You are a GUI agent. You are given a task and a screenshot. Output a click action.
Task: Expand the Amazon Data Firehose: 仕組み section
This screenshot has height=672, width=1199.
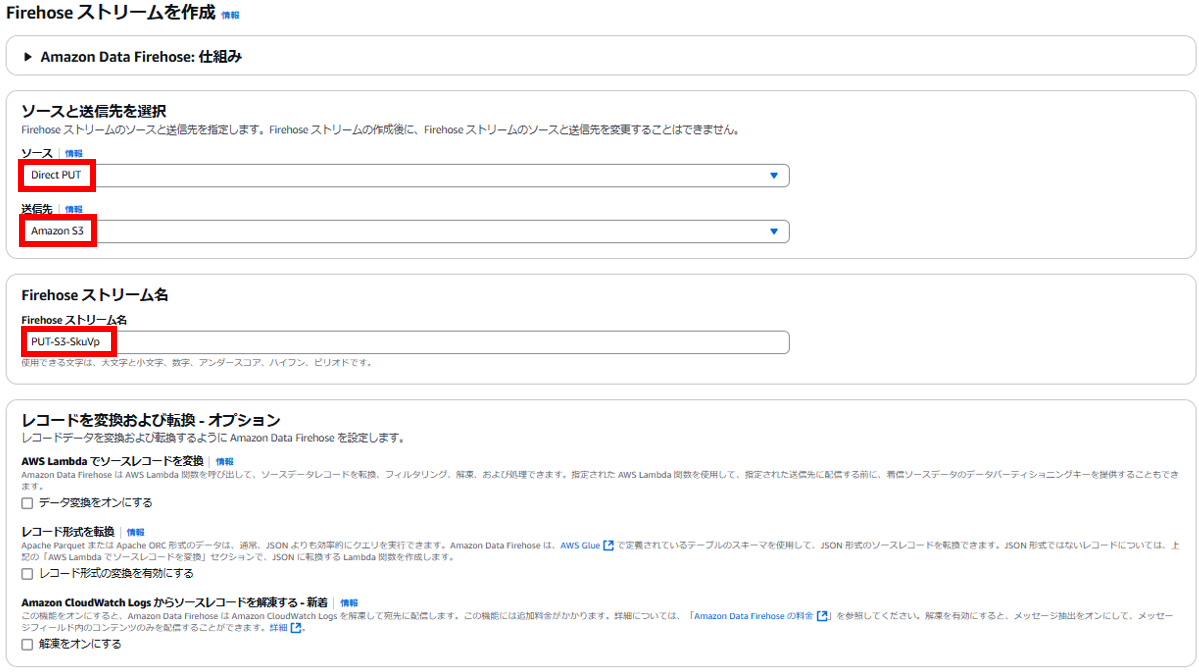point(28,57)
